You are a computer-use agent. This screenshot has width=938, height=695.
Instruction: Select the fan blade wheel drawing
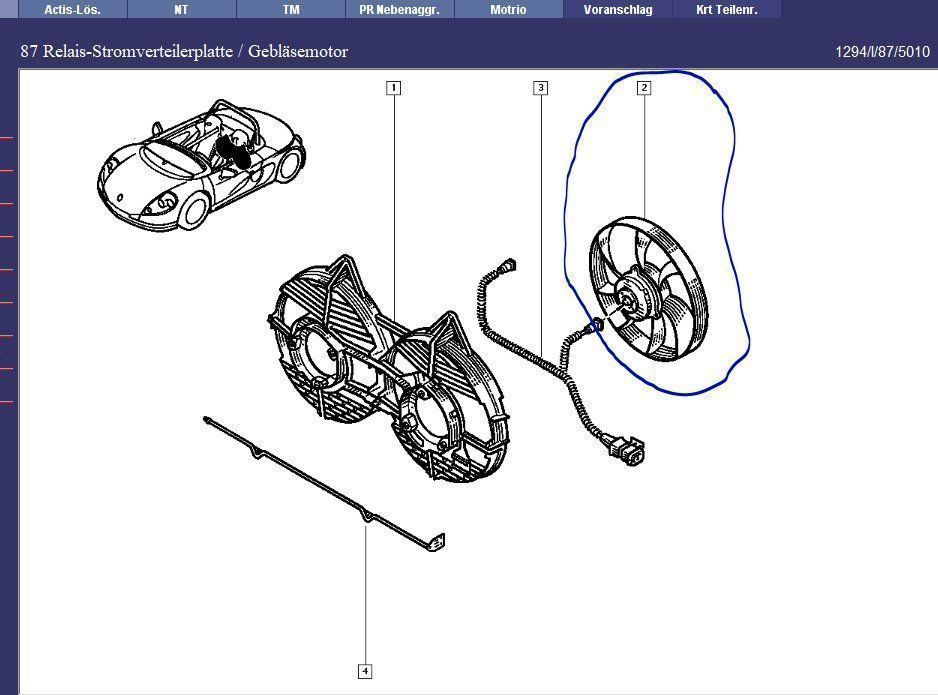(x=650, y=290)
